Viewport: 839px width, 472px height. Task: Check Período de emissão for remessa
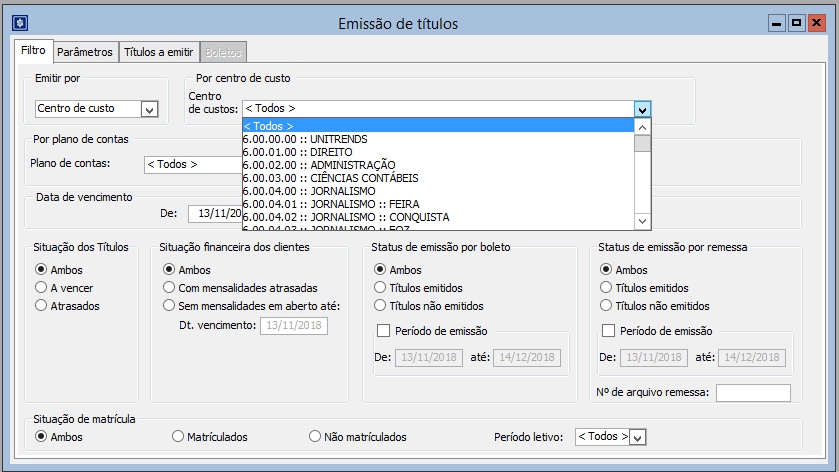click(608, 332)
